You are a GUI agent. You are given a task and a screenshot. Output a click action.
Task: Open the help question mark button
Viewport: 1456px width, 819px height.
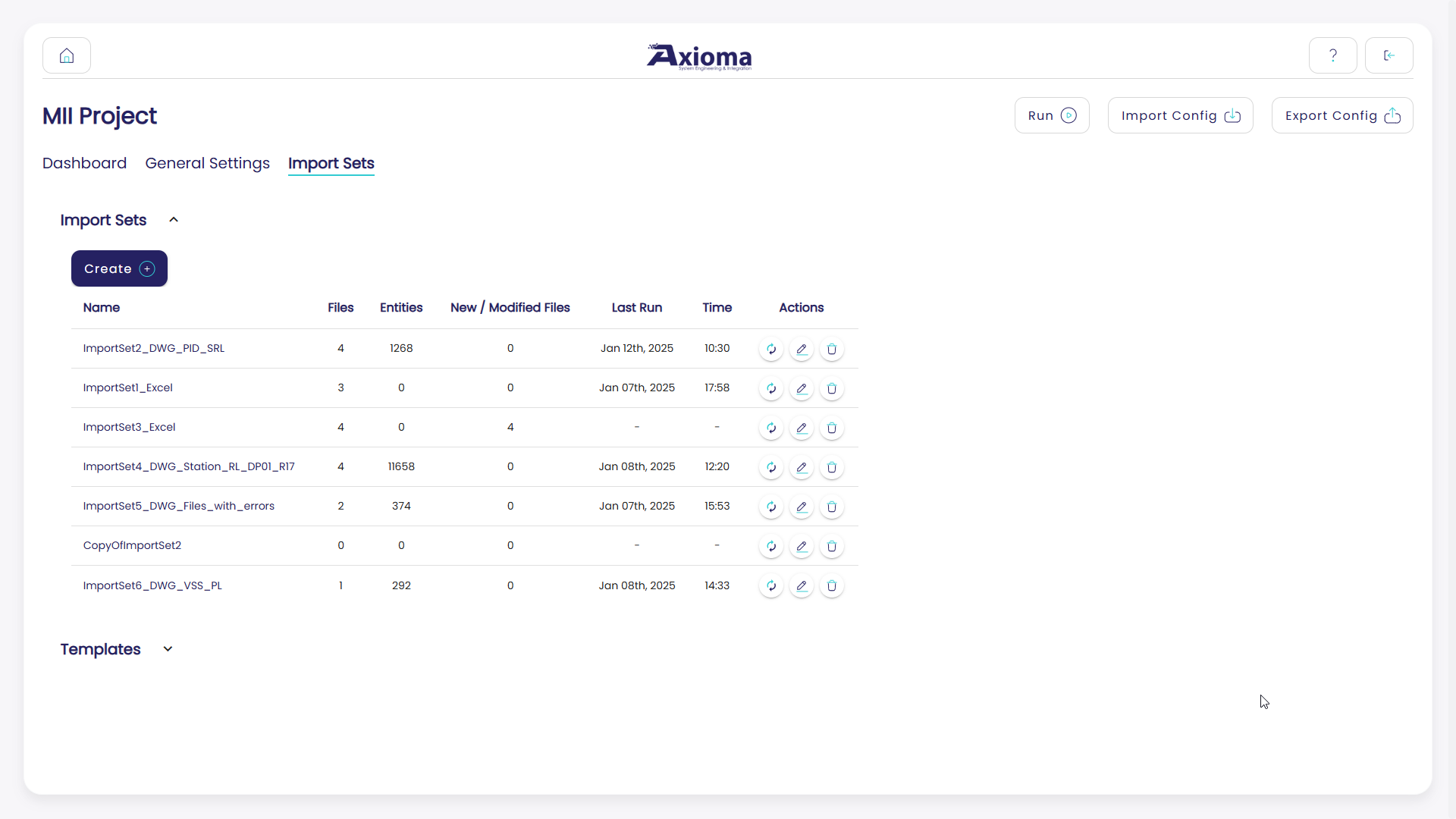pyautogui.click(x=1332, y=55)
